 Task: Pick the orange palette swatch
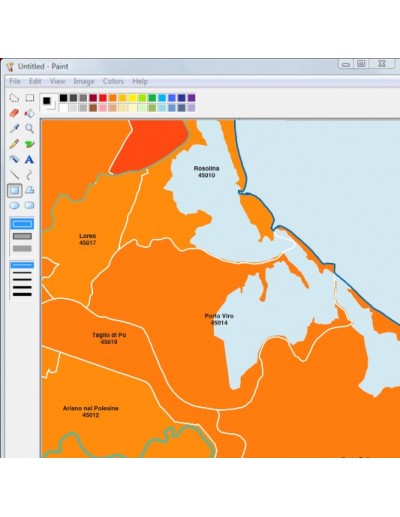113,98
